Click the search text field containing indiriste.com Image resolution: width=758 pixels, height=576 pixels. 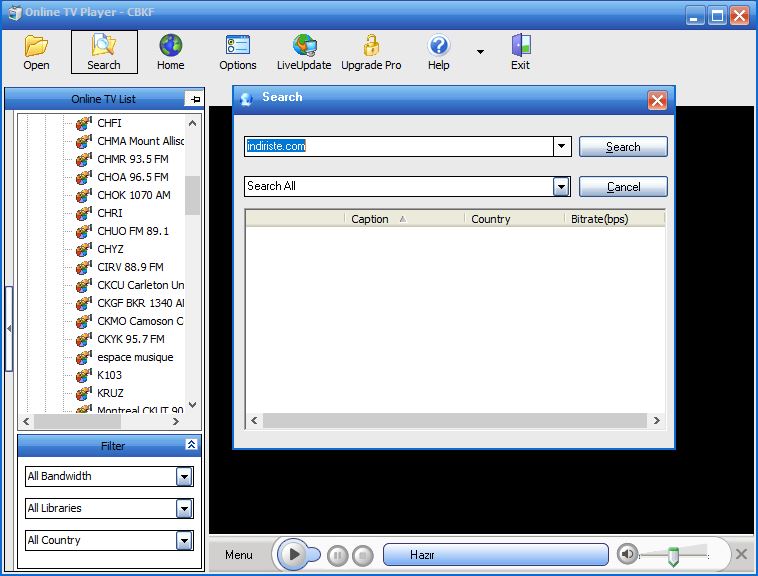(399, 146)
